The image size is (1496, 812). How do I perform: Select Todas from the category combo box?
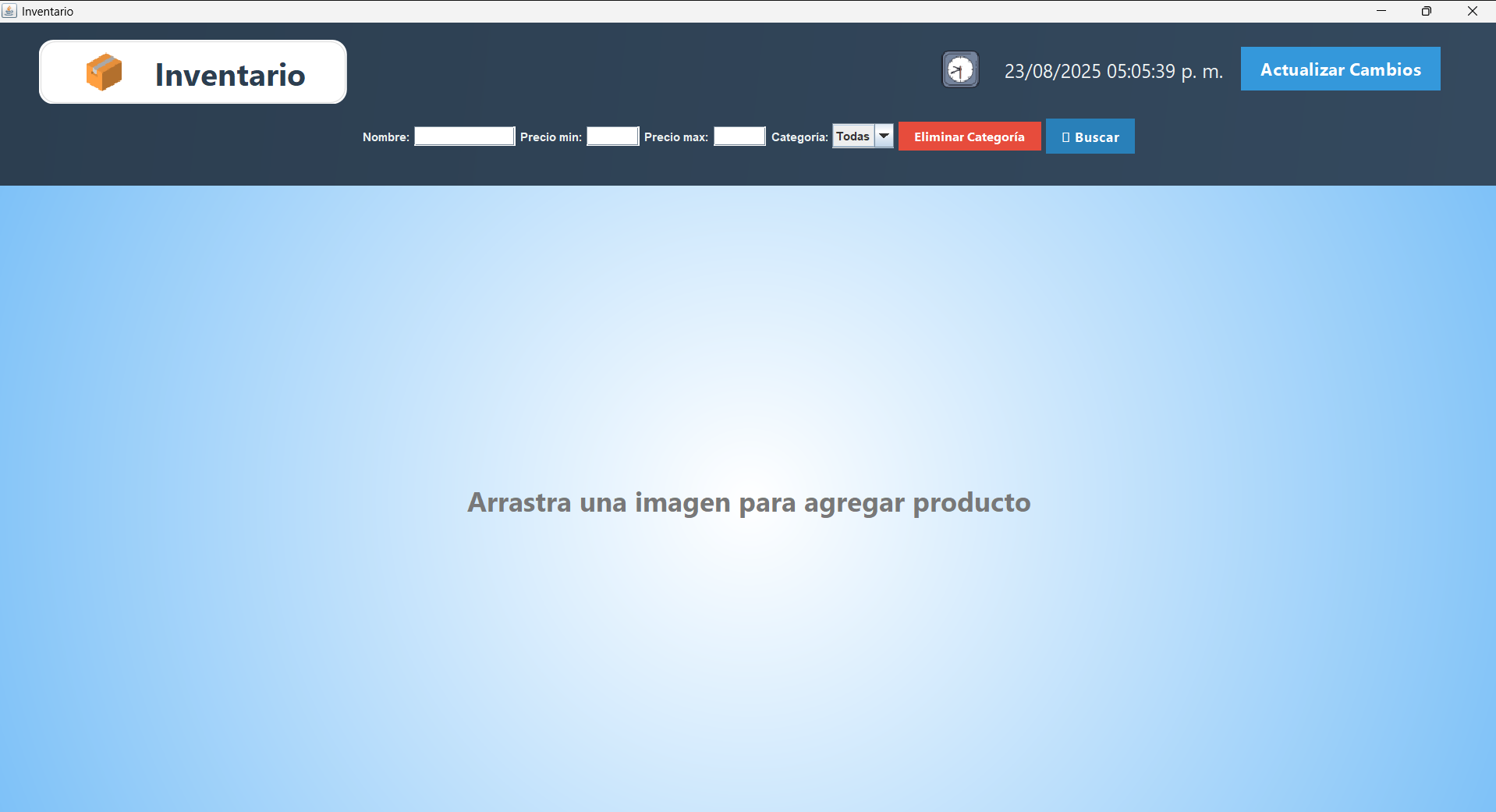pyautogui.click(x=854, y=136)
